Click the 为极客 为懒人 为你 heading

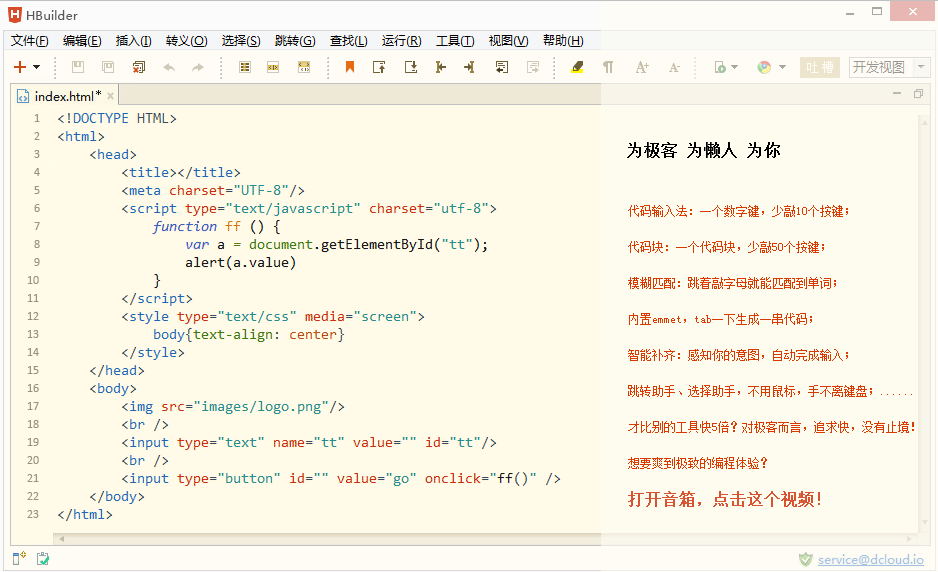click(x=704, y=150)
